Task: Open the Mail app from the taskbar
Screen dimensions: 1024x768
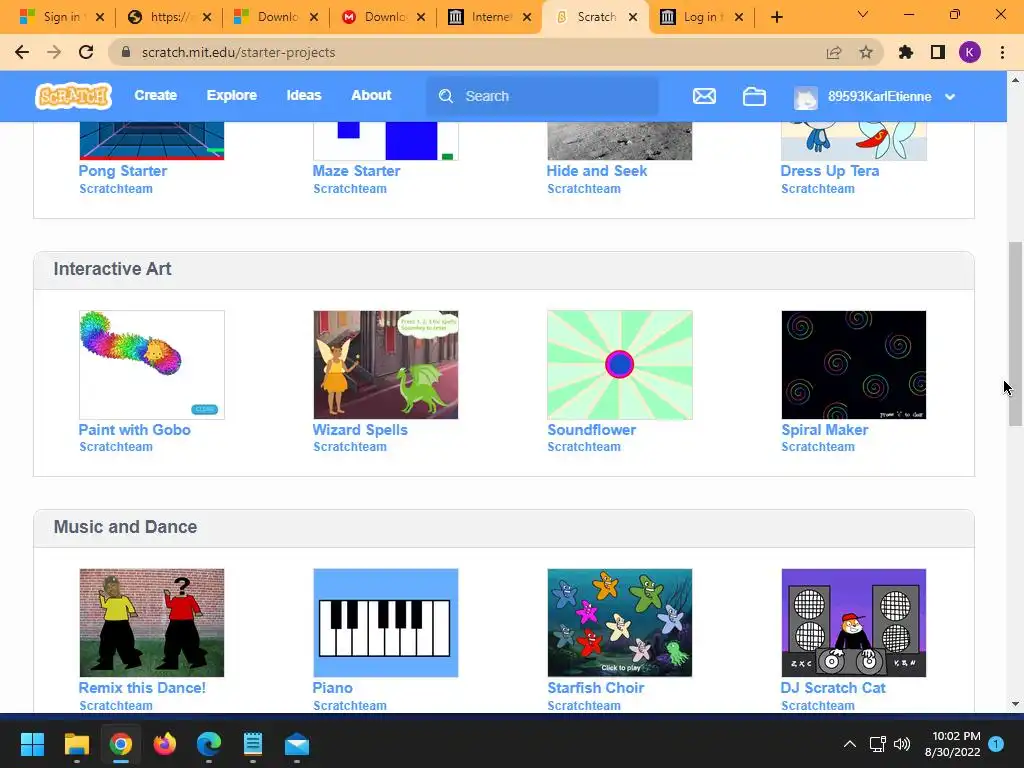Action: pos(297,744)
